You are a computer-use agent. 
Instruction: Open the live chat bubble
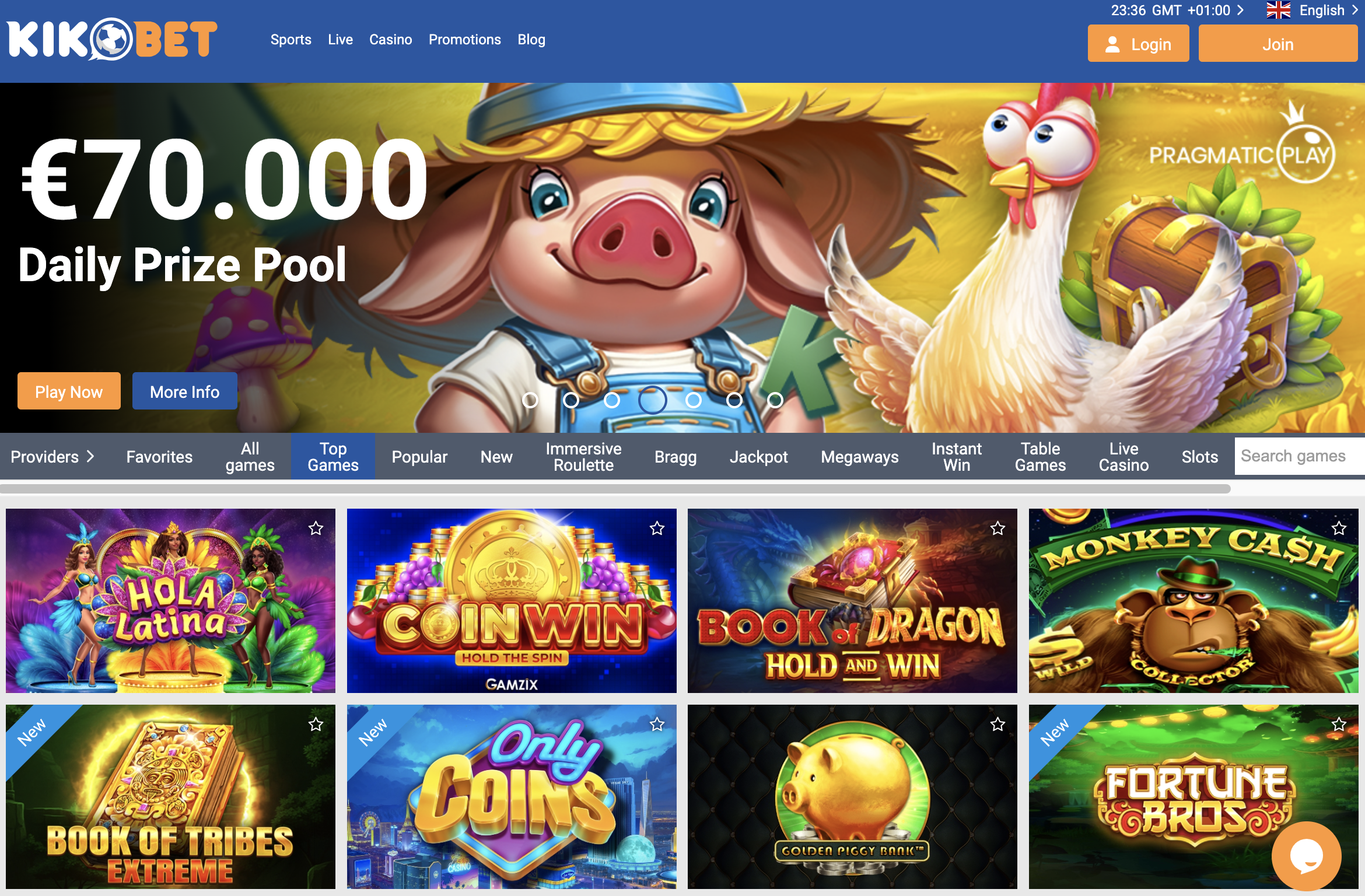1307,856
